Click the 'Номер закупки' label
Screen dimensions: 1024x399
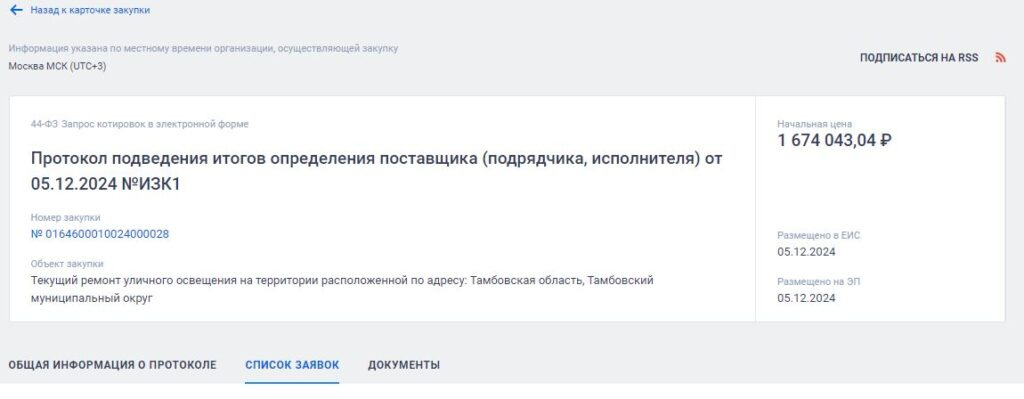click(x=65, y=217)
